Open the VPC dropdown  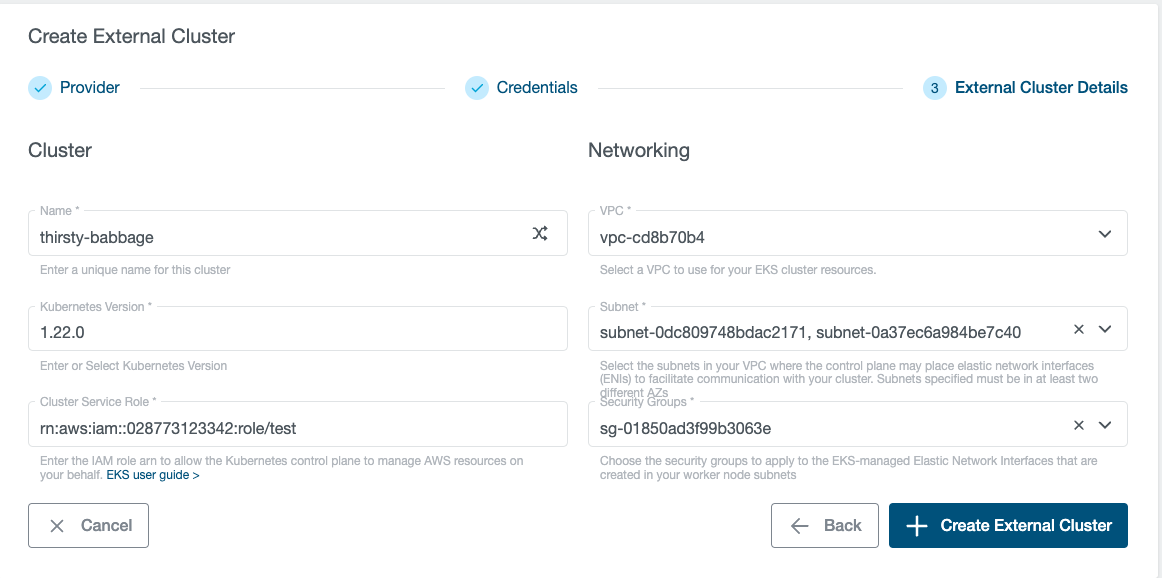click(x=1105, y=233)
